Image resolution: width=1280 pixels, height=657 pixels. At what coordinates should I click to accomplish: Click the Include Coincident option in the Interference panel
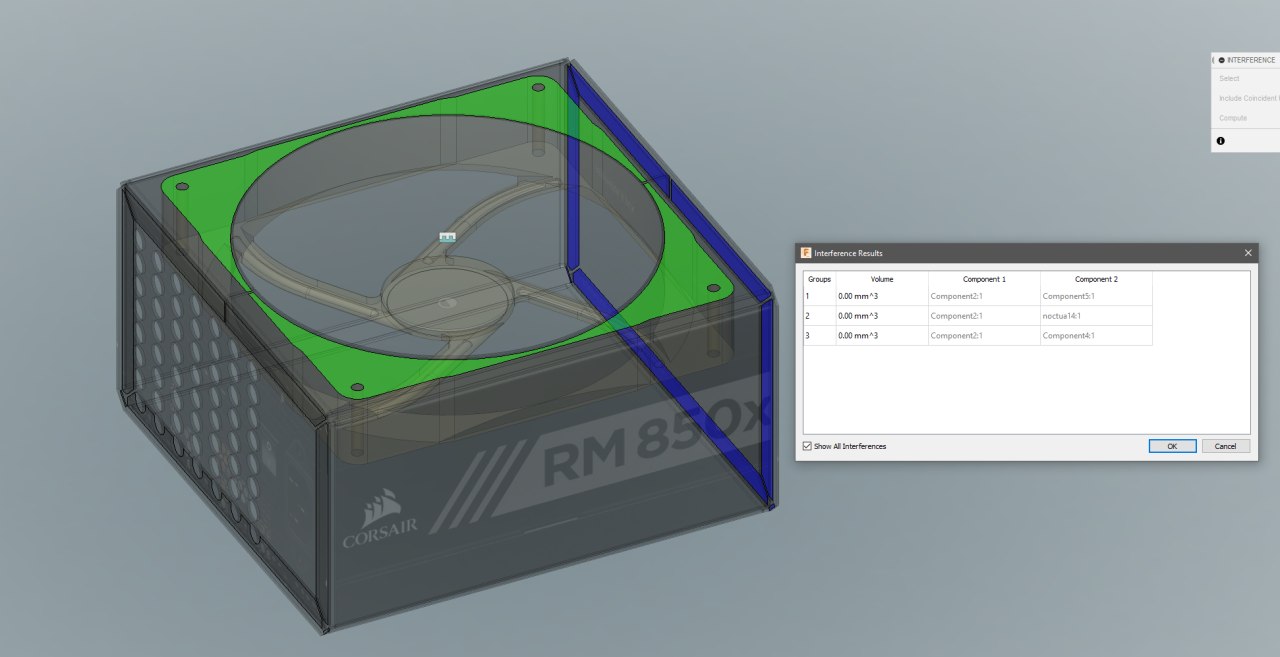point(1249,98)
